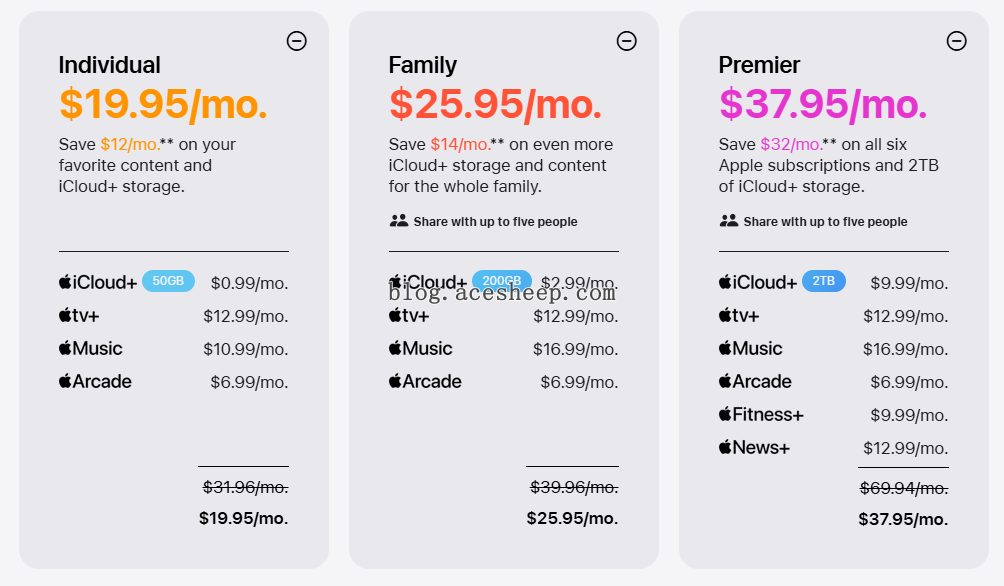The height and width of the screenshot is (586, 1004).
Task: Collapse the Family plan card
Action: [x=626, y=41]
